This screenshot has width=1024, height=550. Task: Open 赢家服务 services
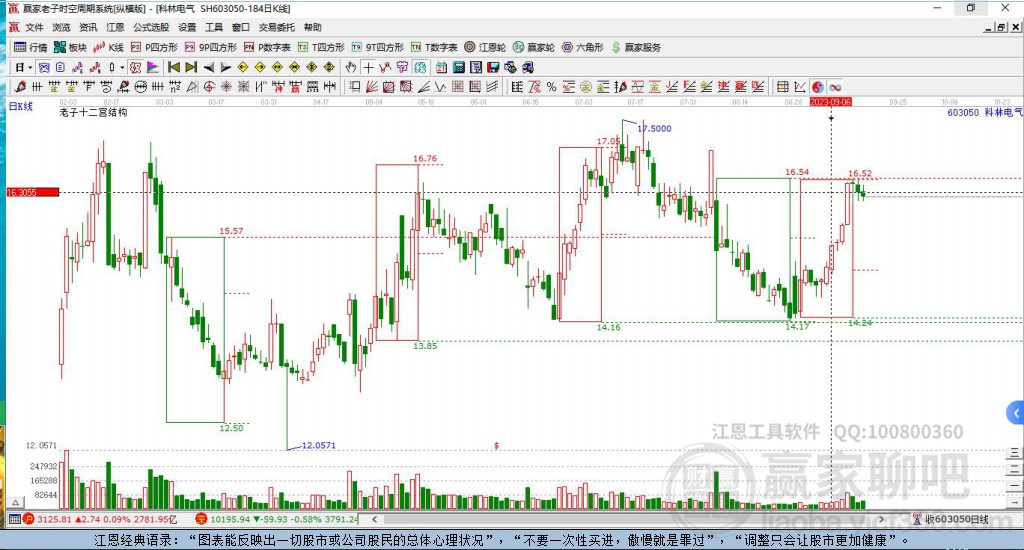coord(636,47)
